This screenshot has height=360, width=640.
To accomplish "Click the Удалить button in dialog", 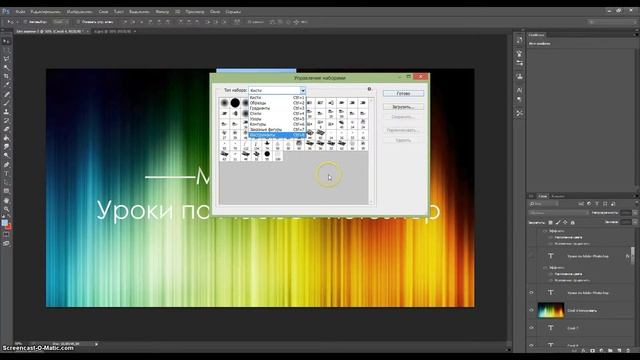I will [403, 140].
